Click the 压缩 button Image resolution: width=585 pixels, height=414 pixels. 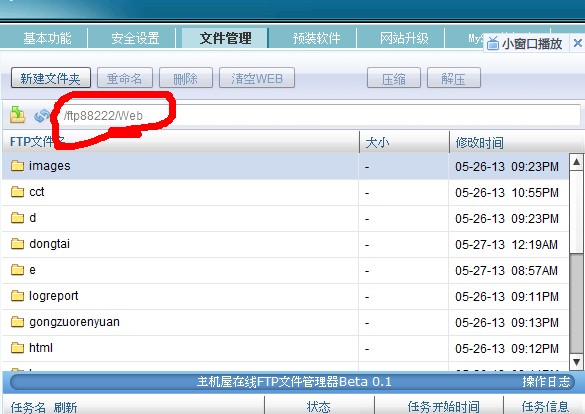(x=394, y=78)
